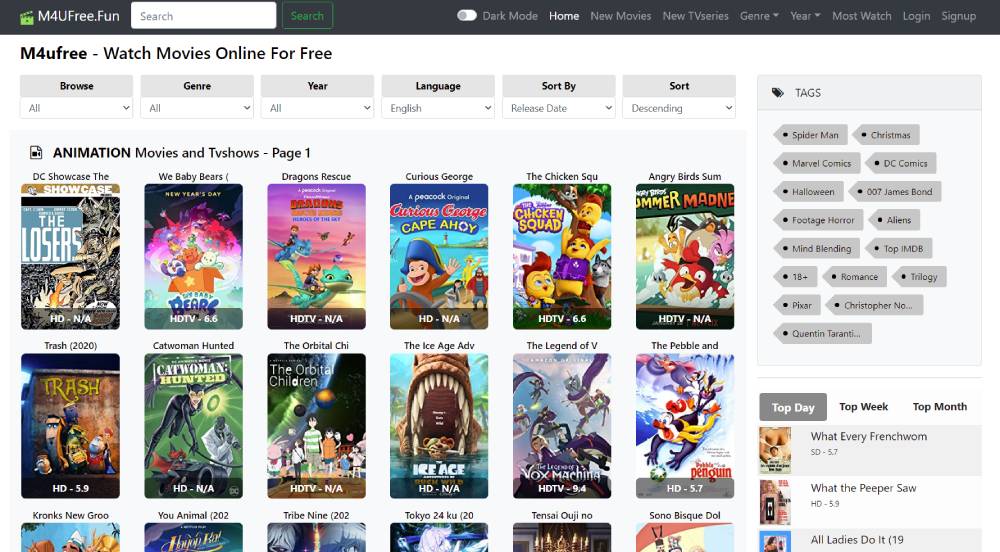Expand the Year menu in the navbar
Viewport: 1000px width, 552px height.
(805, 16)
